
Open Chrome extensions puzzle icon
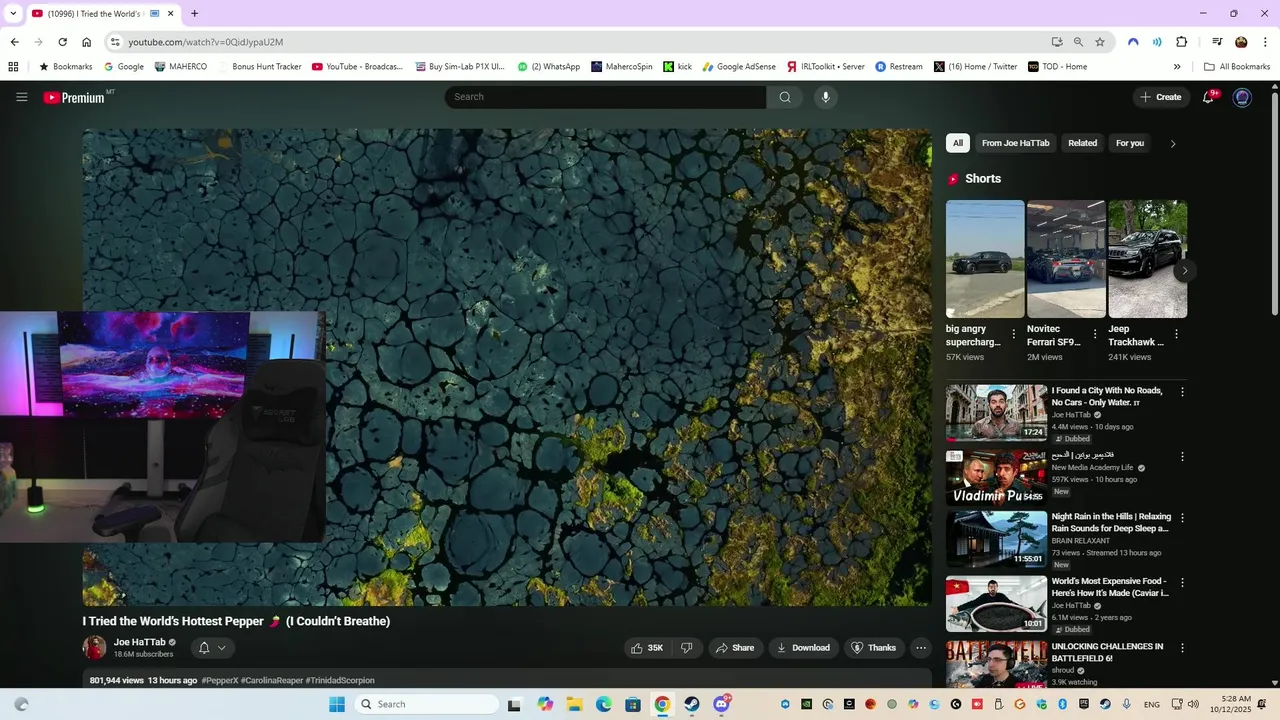coord(1181,42)
